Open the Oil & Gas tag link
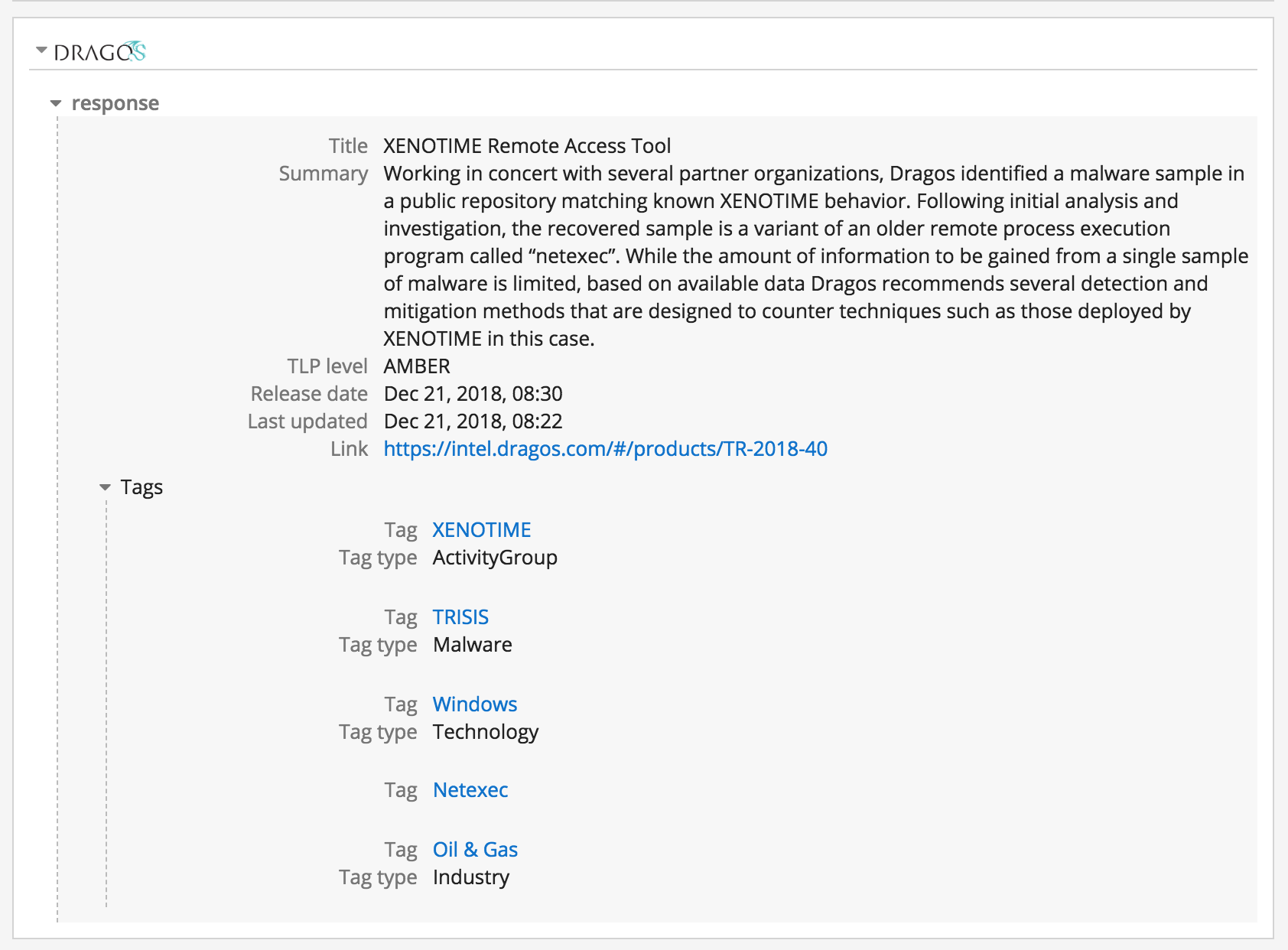 click(x=475, y=850)
